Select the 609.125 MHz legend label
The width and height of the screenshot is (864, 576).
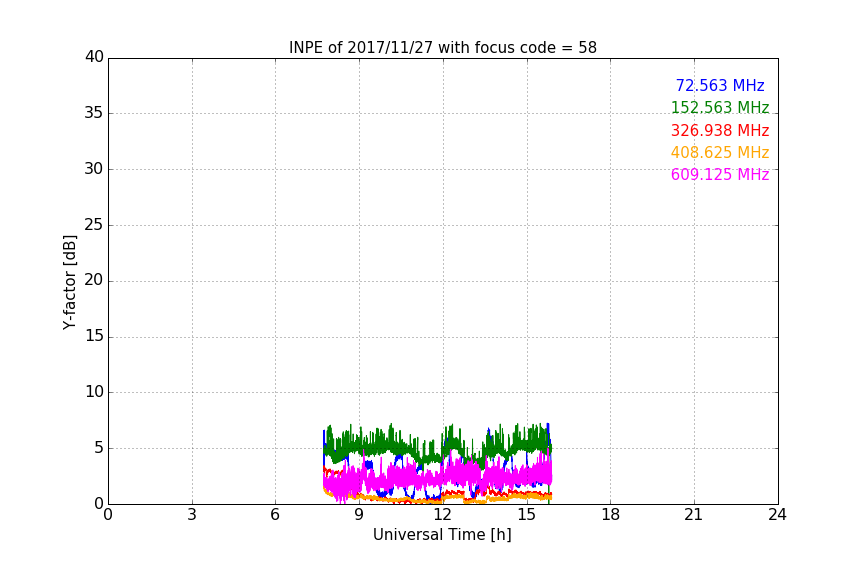(720, 174)
